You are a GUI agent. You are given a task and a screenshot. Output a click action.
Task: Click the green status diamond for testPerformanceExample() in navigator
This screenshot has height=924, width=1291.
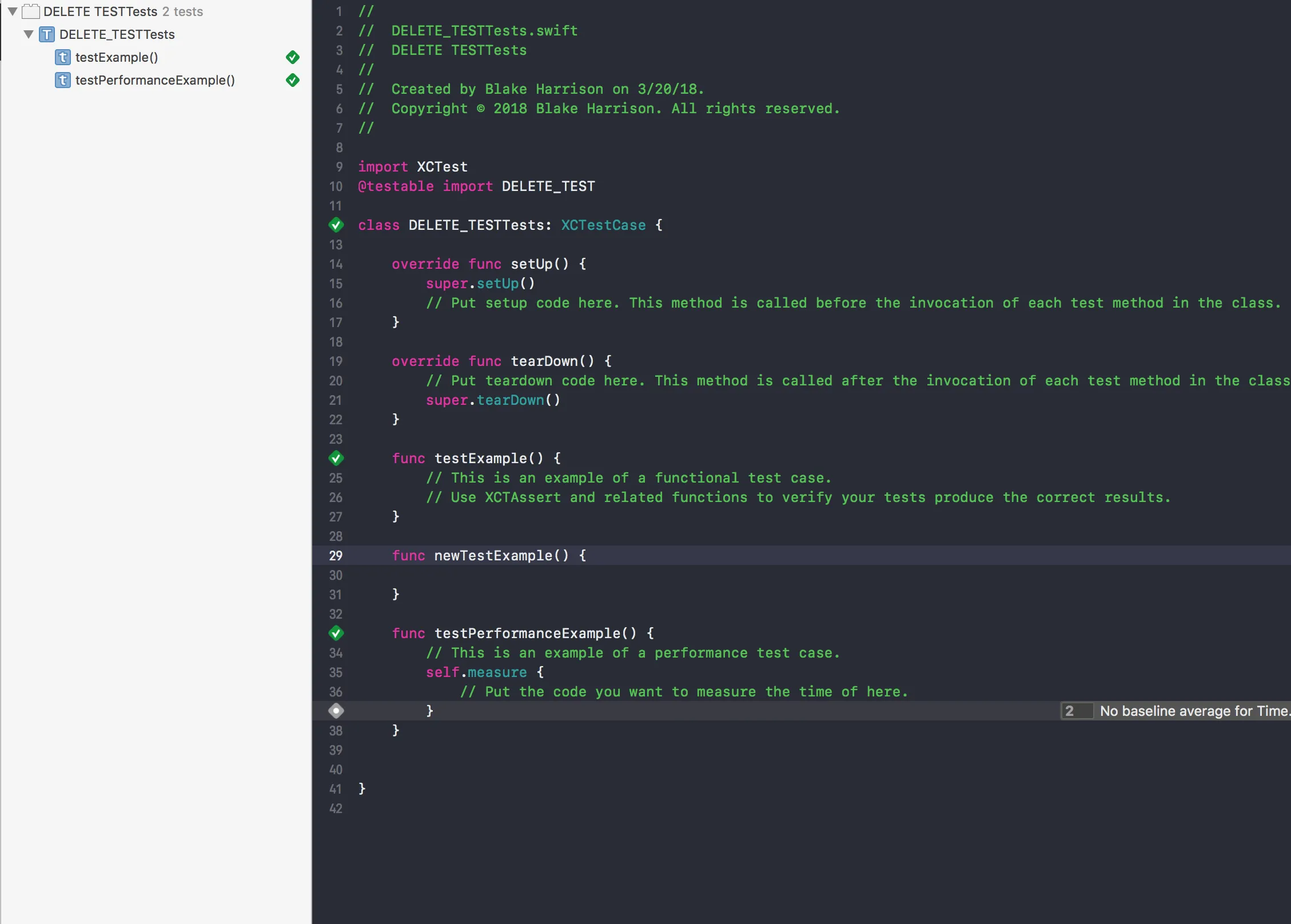point(292,80)
